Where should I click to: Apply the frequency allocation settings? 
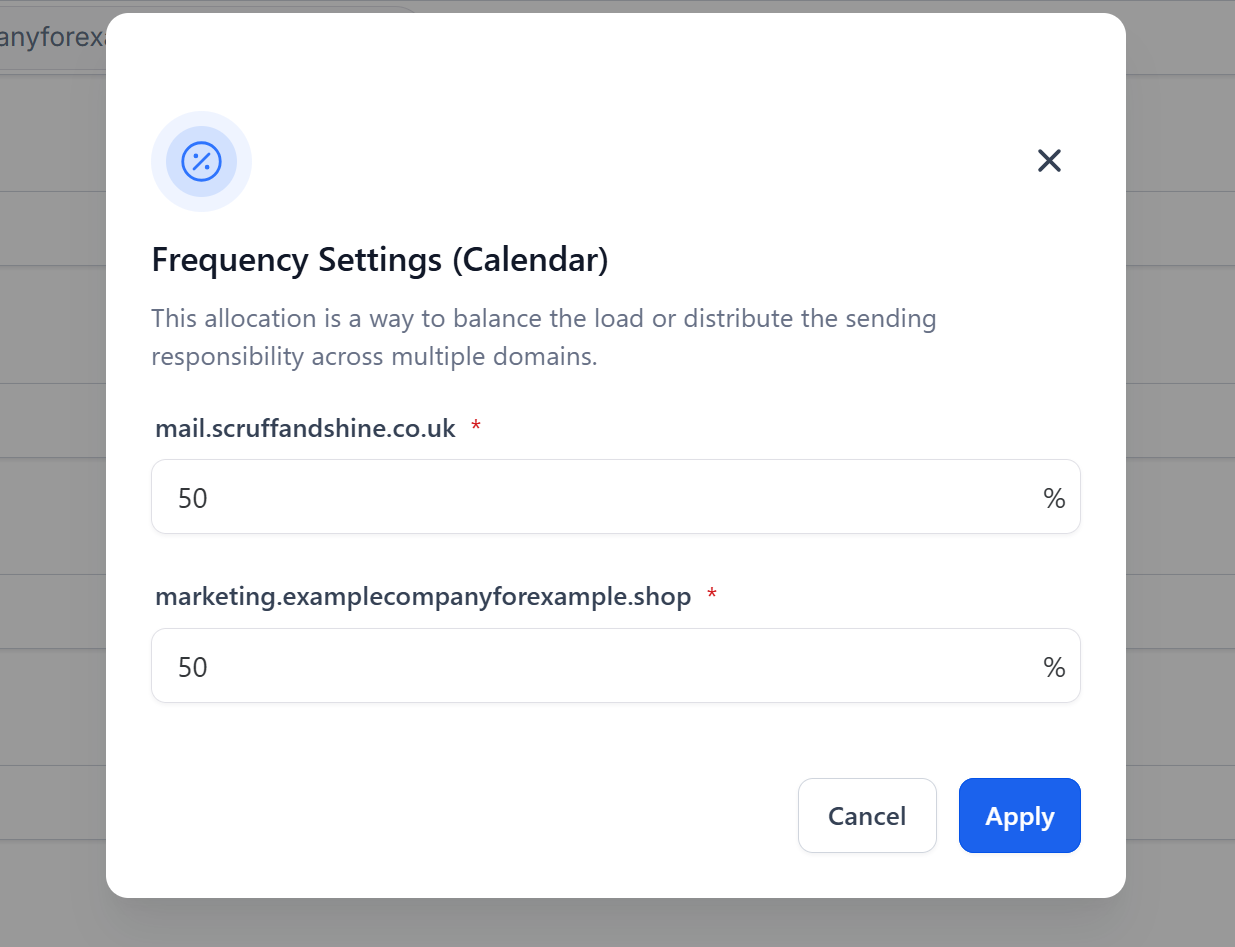1019,815
